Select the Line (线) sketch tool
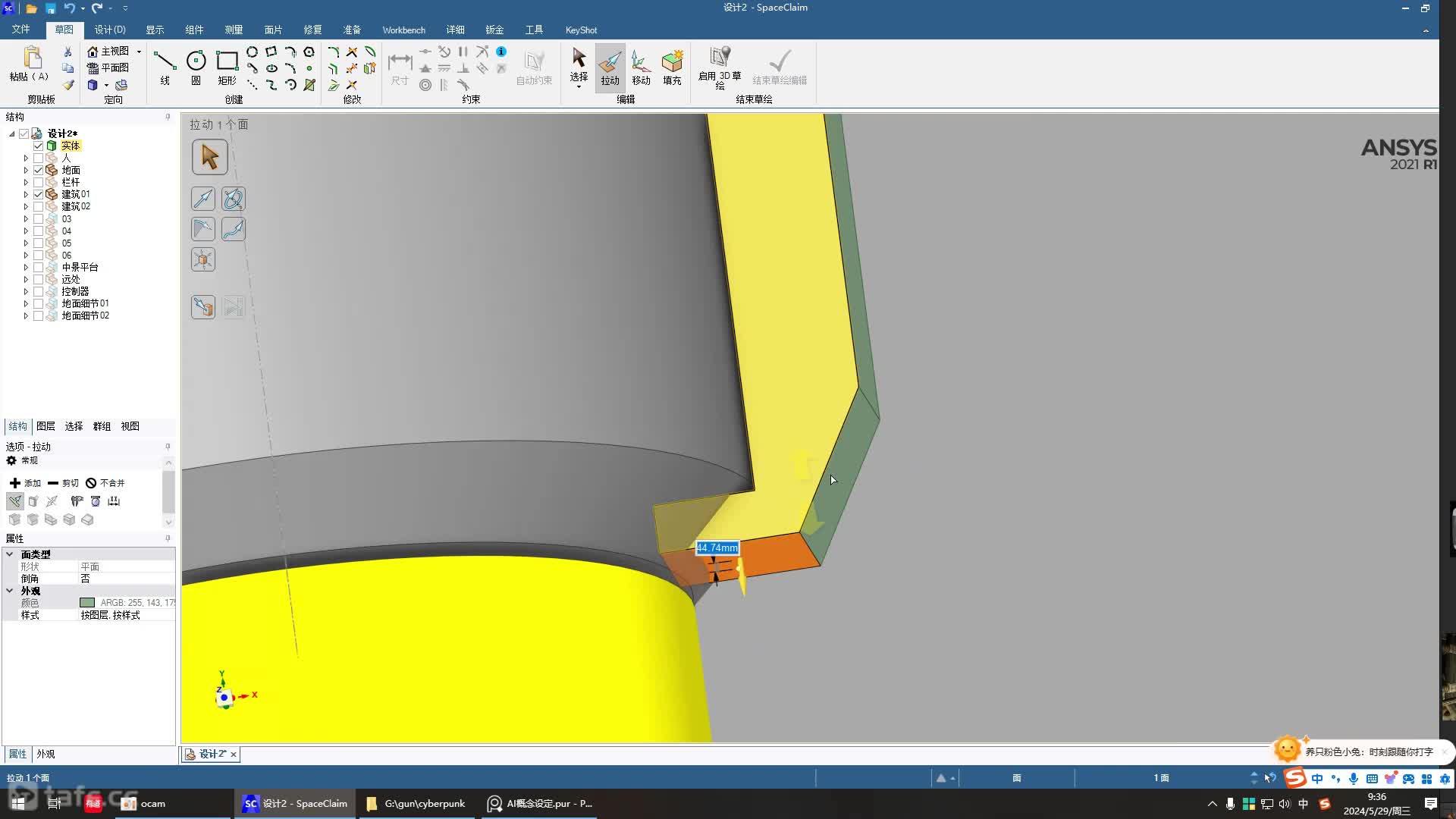Screen dimensions: 1456x819 point(165,67)
